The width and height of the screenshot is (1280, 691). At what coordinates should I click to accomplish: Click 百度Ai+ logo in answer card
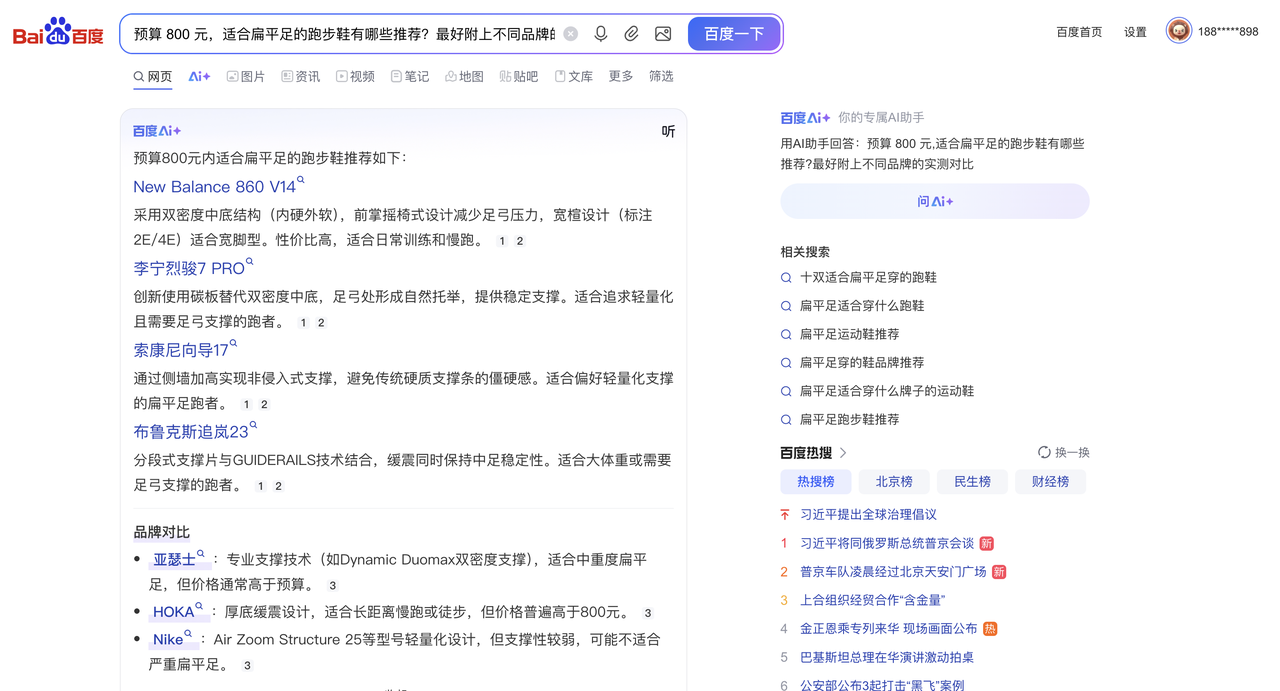(157, 131)
